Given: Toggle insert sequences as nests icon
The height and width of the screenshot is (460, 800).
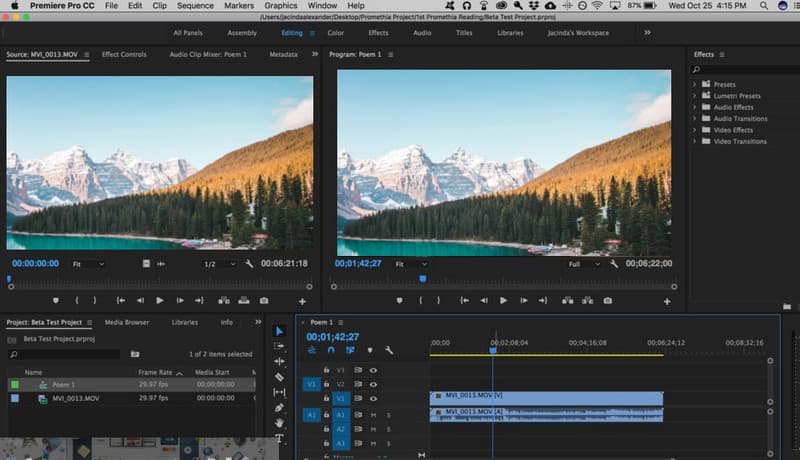Looking at the screenshot, I should coord(312,350).
